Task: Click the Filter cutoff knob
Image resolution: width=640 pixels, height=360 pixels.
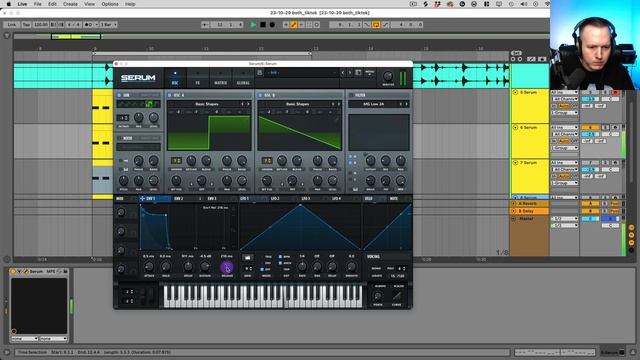Action: point(370,160)
